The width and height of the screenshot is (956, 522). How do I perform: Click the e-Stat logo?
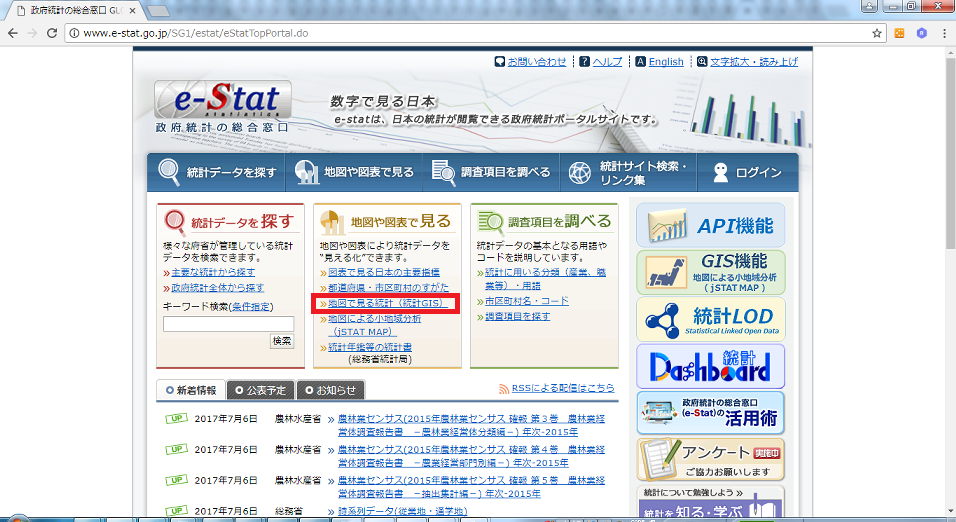[222, 106]
